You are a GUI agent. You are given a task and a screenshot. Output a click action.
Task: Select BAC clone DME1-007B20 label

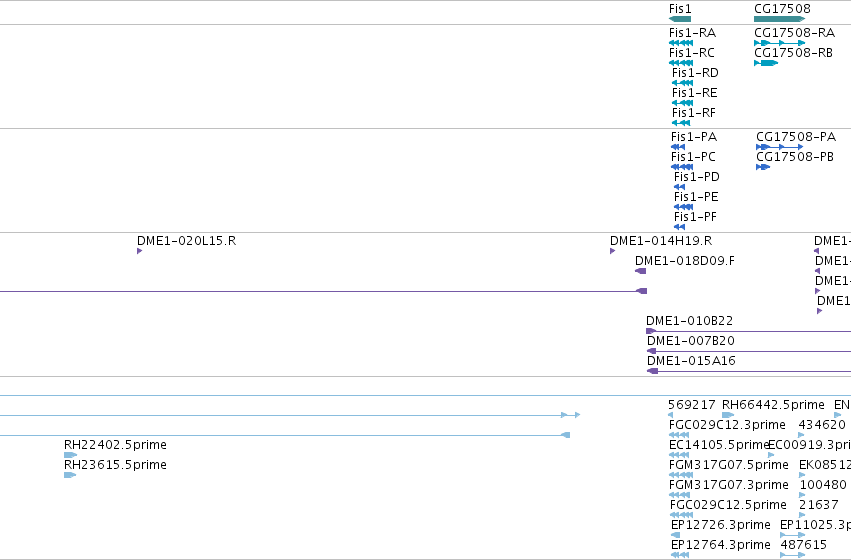click(691, 341)
